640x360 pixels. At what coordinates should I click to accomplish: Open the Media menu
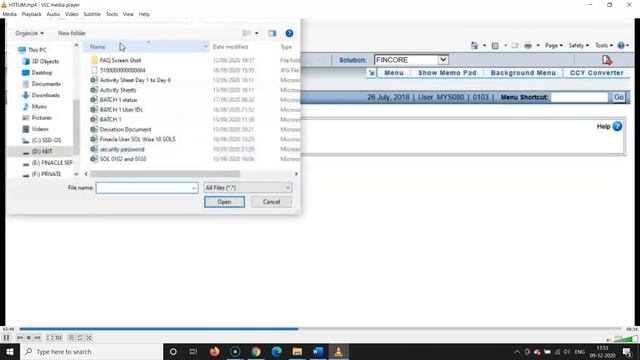(9, 14)
